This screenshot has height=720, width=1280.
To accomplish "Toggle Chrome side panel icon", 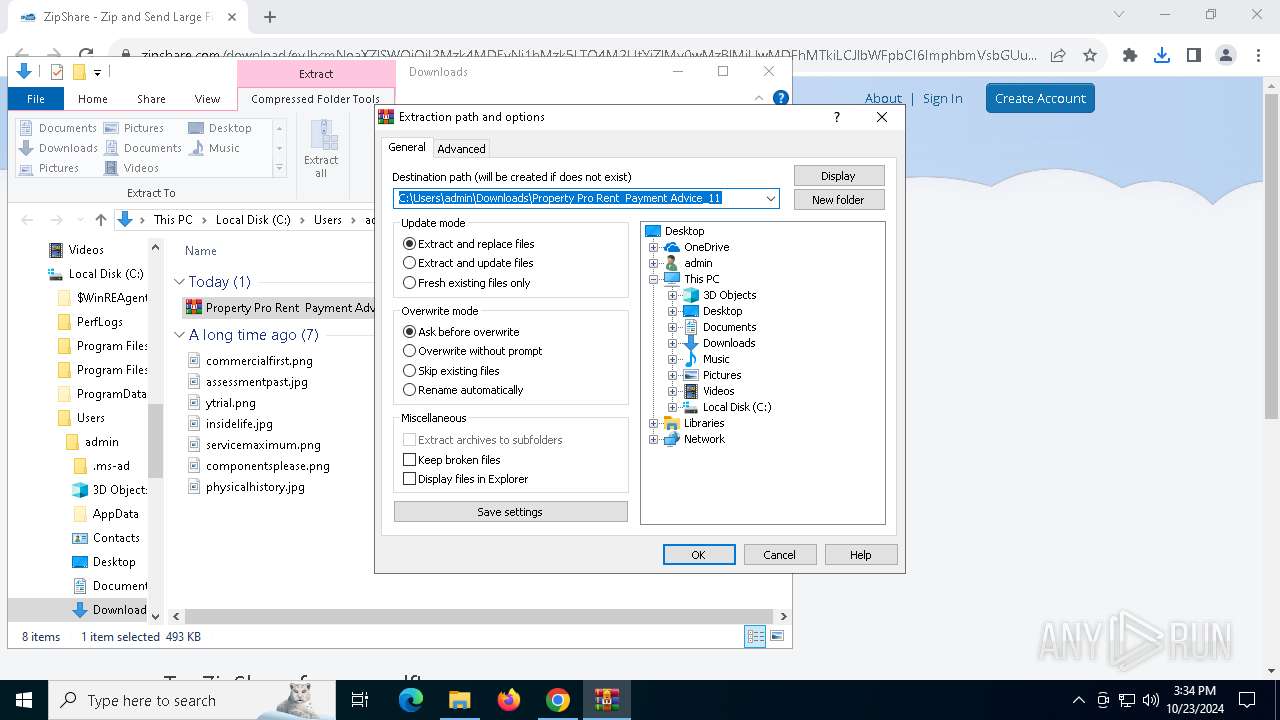I will click(1194, 56).
